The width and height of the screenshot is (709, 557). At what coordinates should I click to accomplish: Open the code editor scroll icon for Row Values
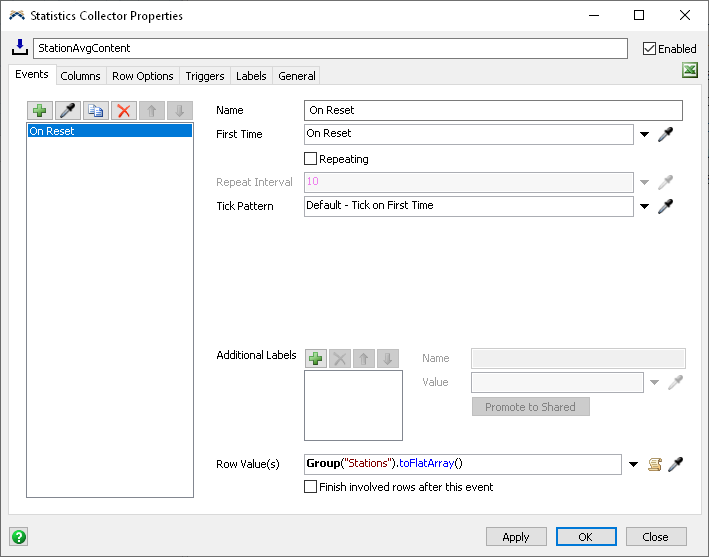(x=655, y=464)
